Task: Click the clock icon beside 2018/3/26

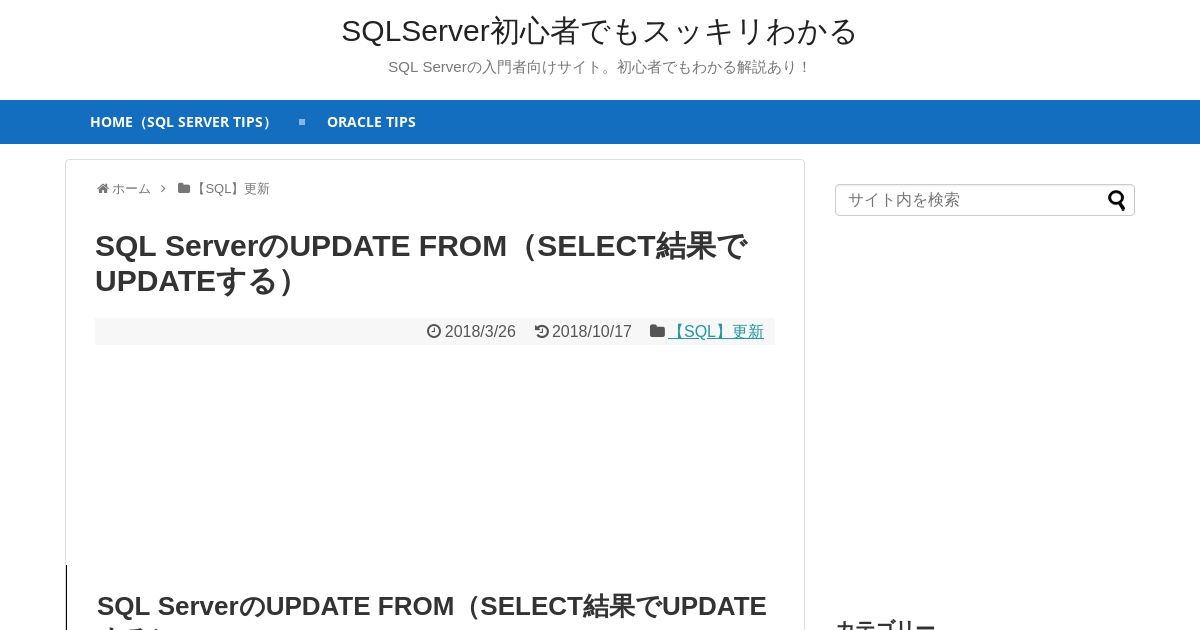Action: coord(434,331)
